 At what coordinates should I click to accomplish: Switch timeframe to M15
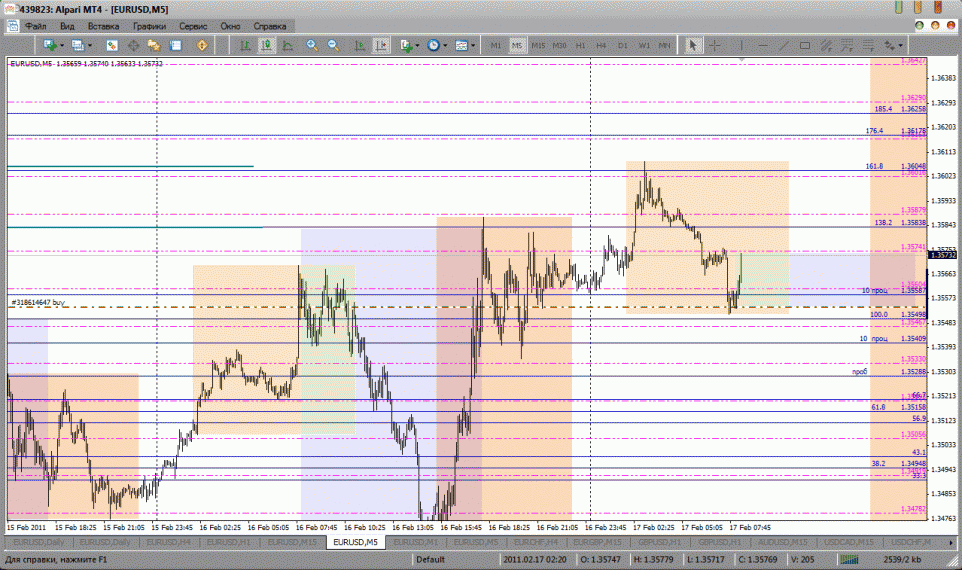(x=538, y=45)
